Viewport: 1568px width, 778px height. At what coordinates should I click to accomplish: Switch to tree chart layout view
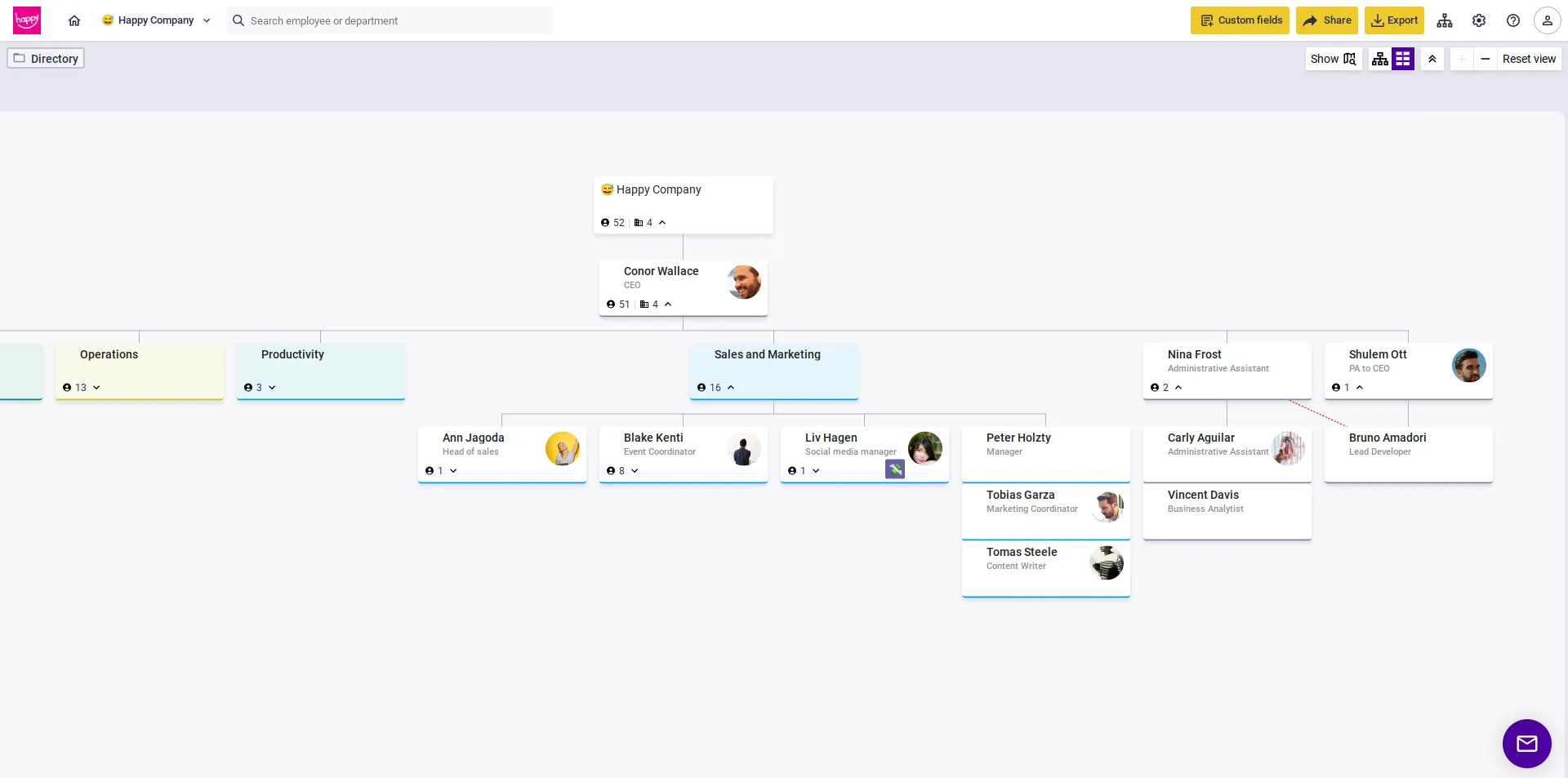coord(1380,59)
